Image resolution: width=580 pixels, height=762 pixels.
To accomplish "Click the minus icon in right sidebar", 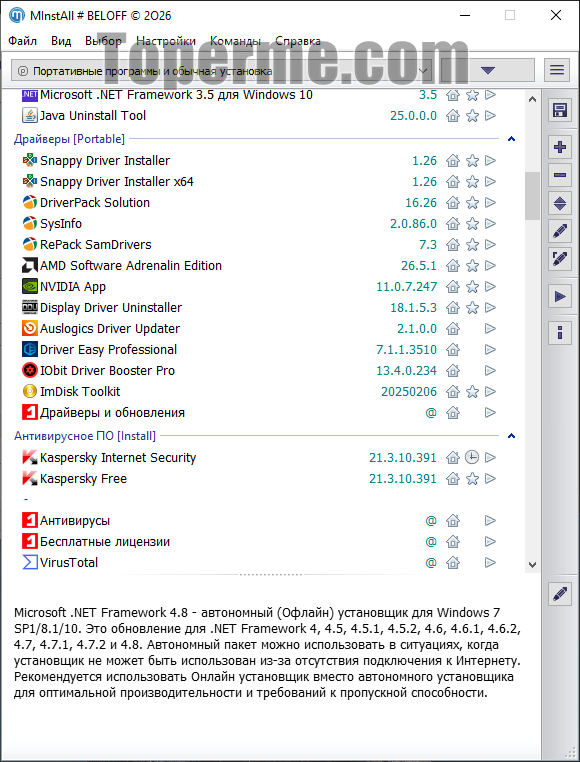I will [x=560, y=175].
